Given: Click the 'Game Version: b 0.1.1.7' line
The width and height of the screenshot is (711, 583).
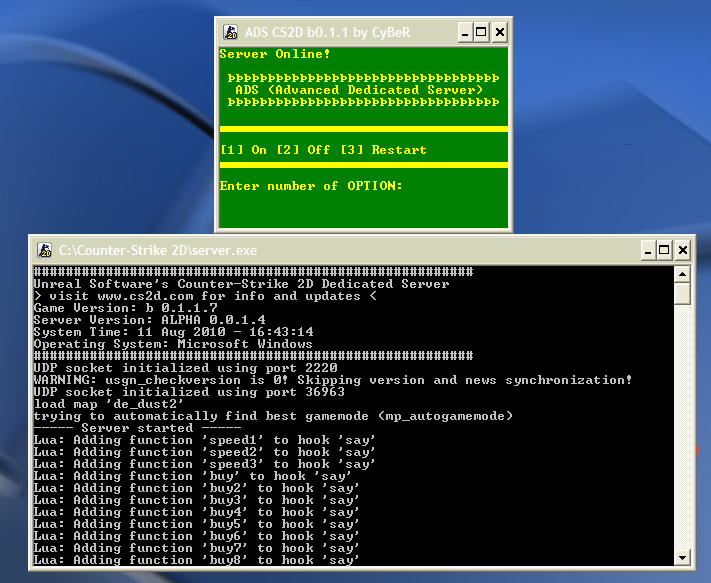Looking at the screenshot, I should pos(126,308).
